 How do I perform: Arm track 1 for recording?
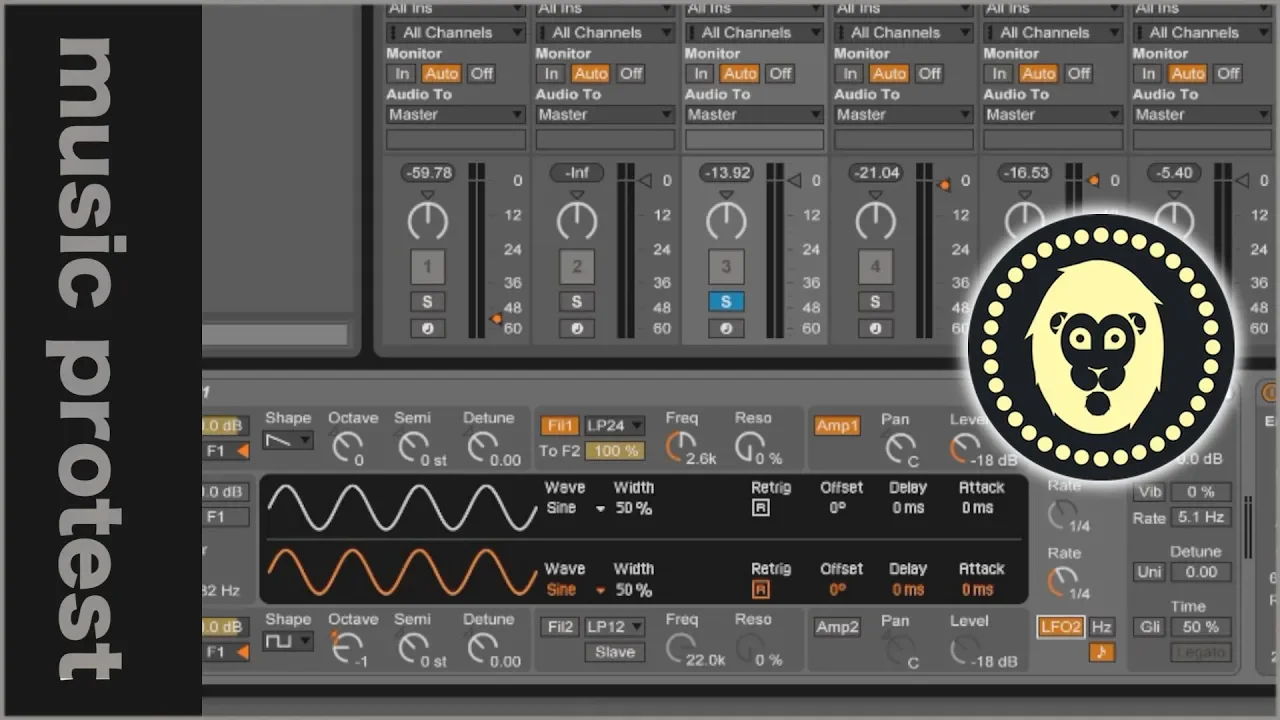coord(427,329)
